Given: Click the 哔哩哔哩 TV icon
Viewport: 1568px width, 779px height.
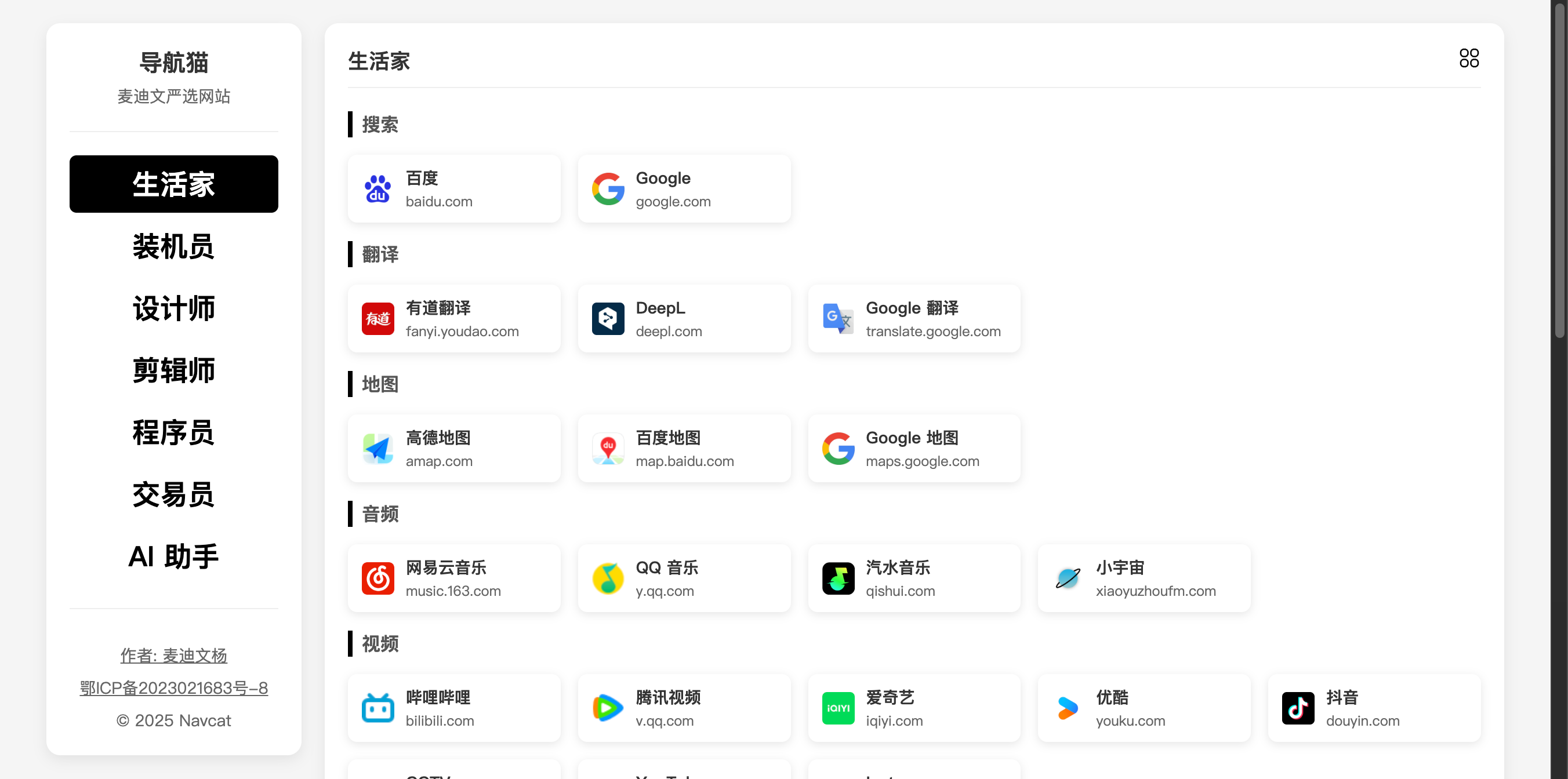Looking at the screenshot, I should [378, 708].
